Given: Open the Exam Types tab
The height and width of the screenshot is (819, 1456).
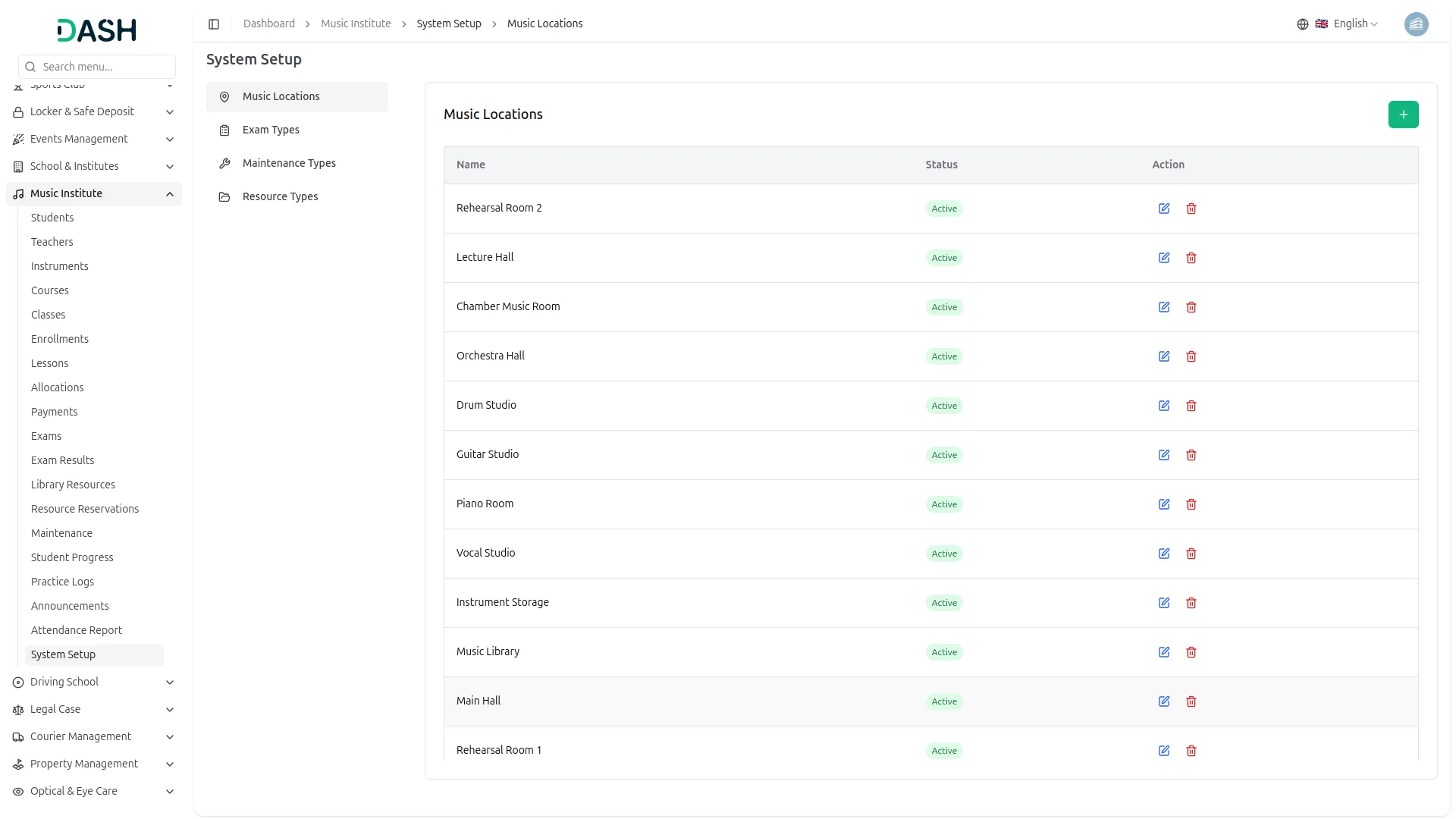Looking at the screenshot, I should [x=271, y=130].
